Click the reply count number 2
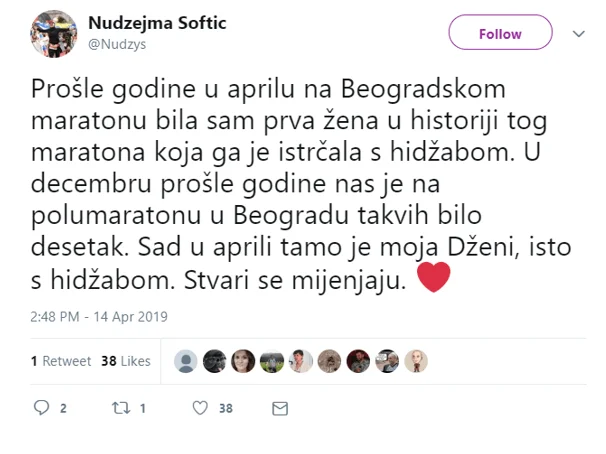This screenshot has height=454, width=606. coord(63,408)
